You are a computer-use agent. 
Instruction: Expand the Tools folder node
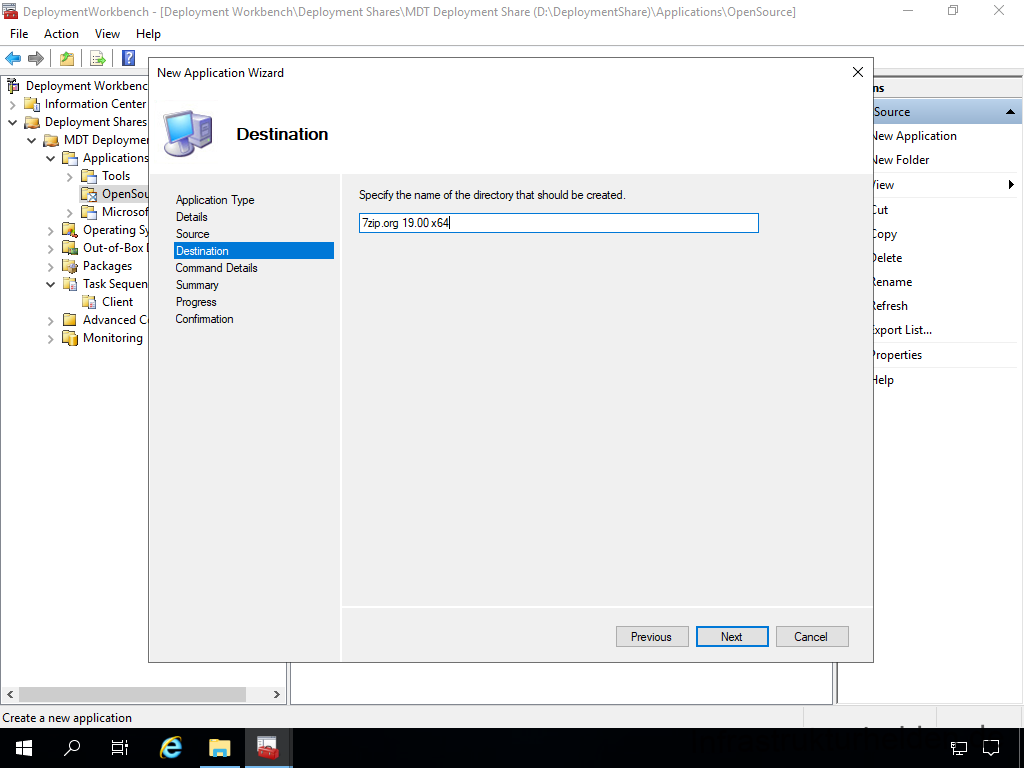click(x=69, y=176)
